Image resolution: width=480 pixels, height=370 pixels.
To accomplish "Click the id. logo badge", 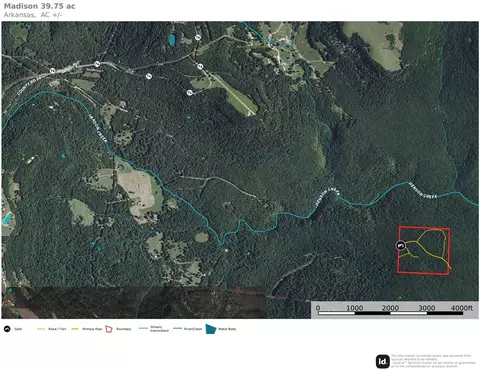I will tap(383, 361).
